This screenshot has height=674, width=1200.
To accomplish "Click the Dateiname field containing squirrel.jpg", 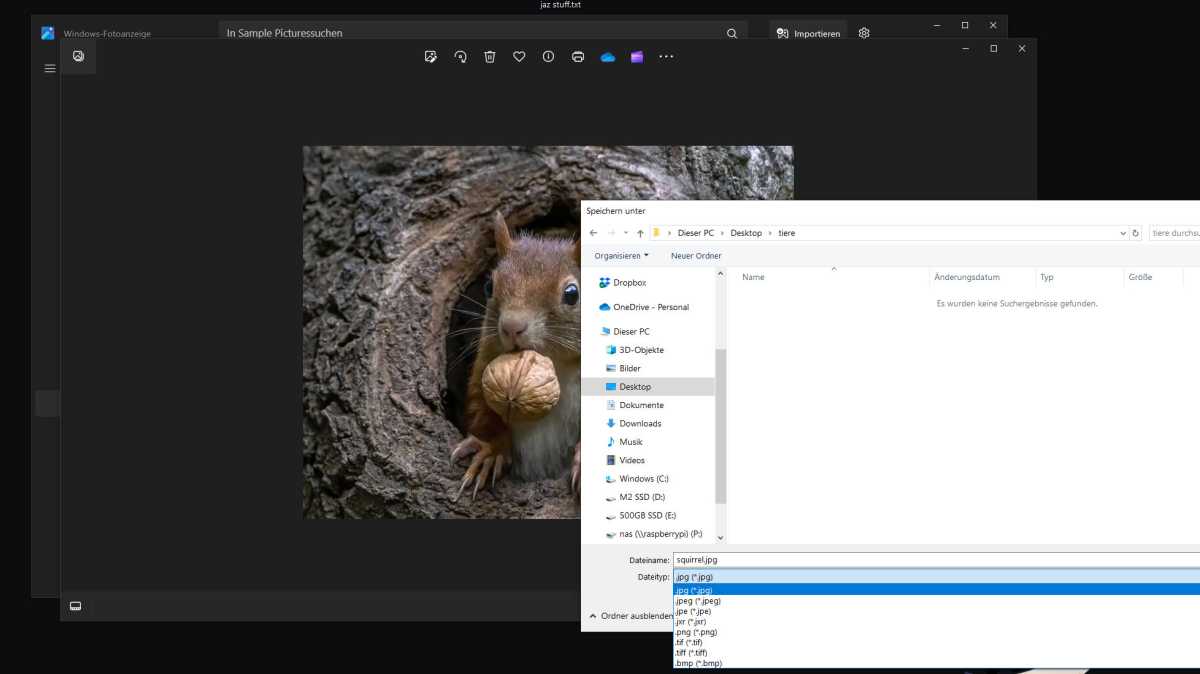I will [936, 560].
